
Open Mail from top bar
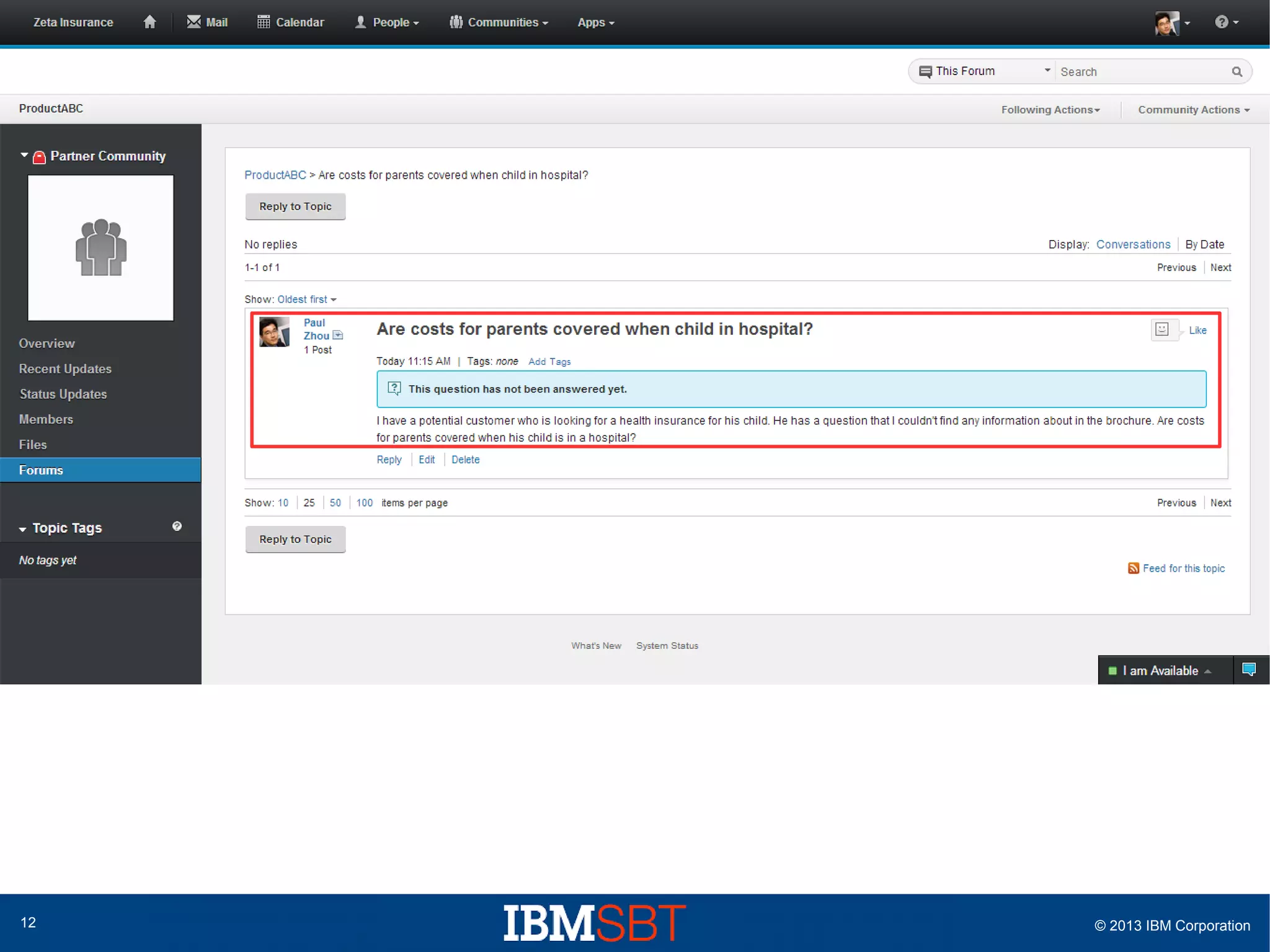pos(207,22)
